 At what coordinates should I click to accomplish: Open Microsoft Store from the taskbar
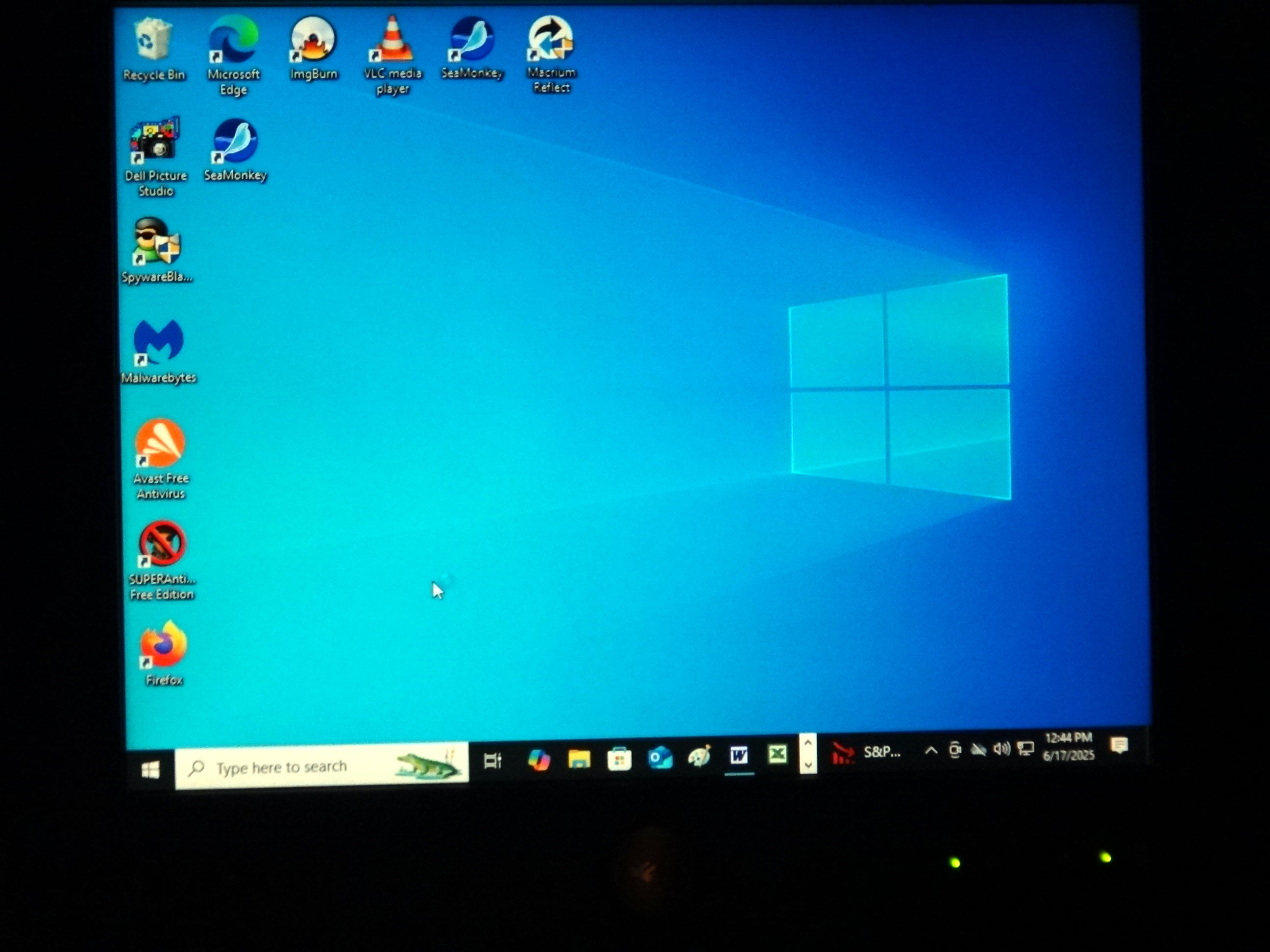tap(619, 758)
